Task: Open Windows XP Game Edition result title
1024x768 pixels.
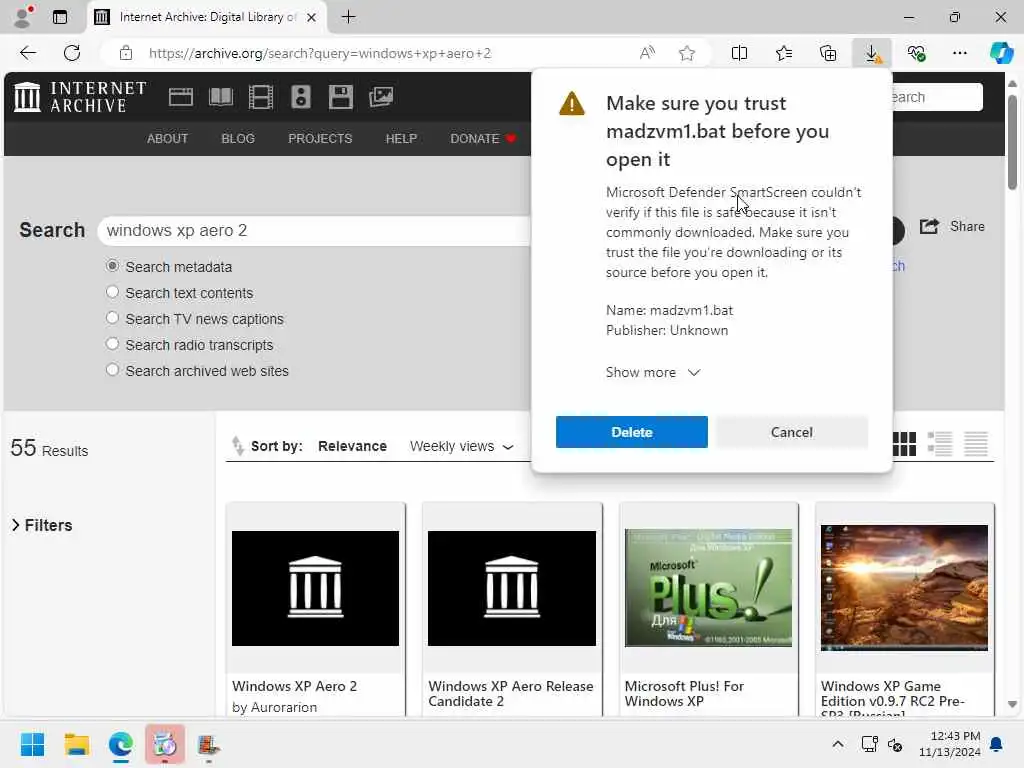Action: pos(893,697)
